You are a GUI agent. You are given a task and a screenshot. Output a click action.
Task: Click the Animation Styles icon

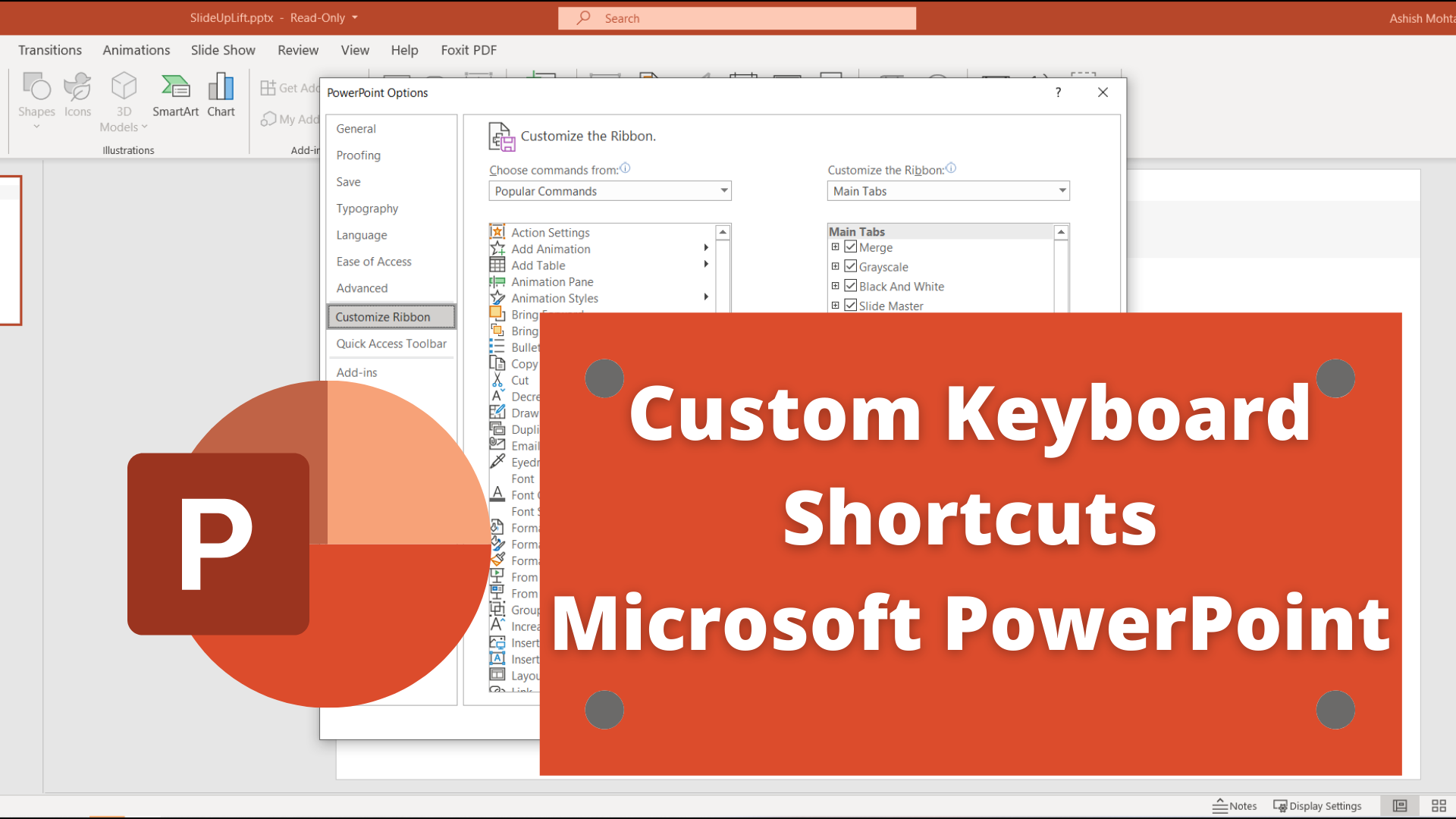497,298
